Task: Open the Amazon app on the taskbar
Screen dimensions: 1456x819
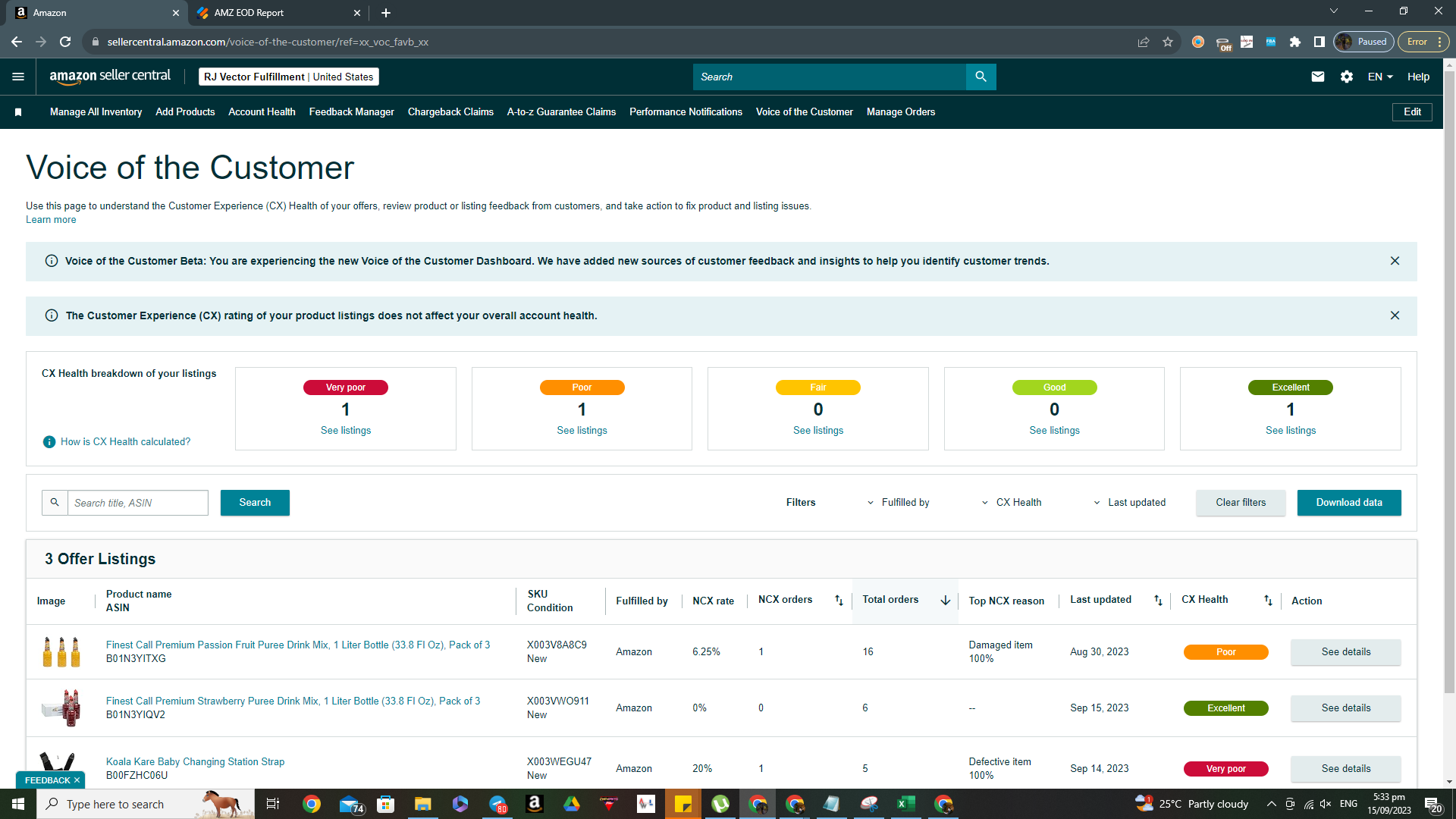Action: click(535, 804)
